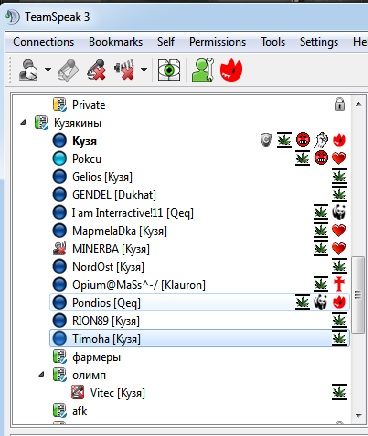The height and width of the screenshot is (436, 368).
Task: Click the Disconnect from server toolbar icon
Action: click(68, 70)
